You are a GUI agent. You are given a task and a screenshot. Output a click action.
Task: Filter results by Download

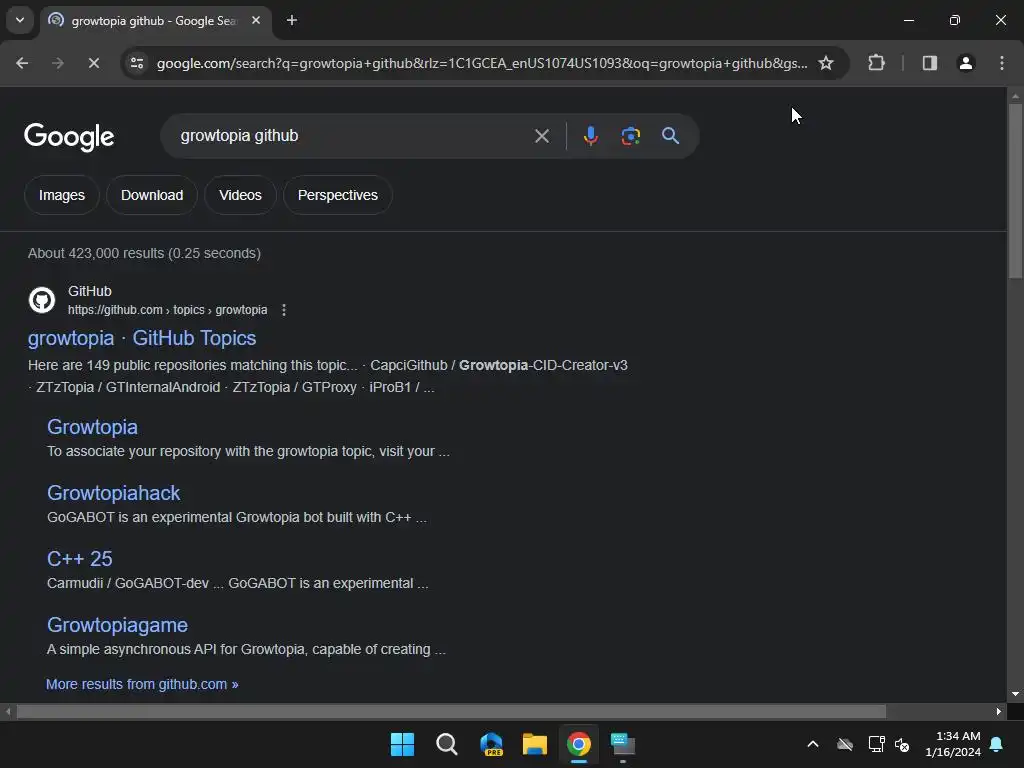[x=152, y=195]
